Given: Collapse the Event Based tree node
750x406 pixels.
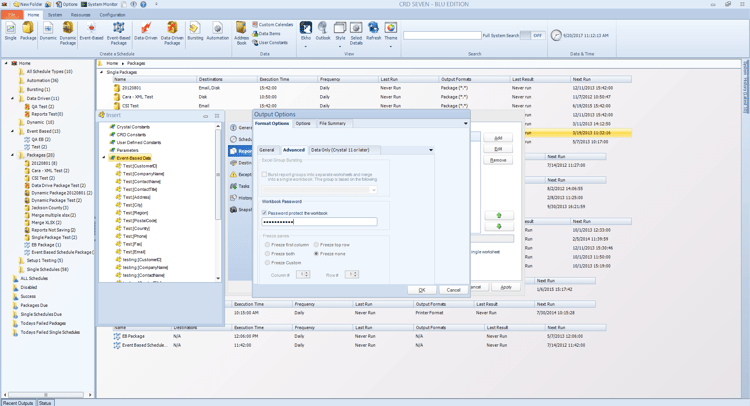Looking at the screenshot, I should point(12,131).
